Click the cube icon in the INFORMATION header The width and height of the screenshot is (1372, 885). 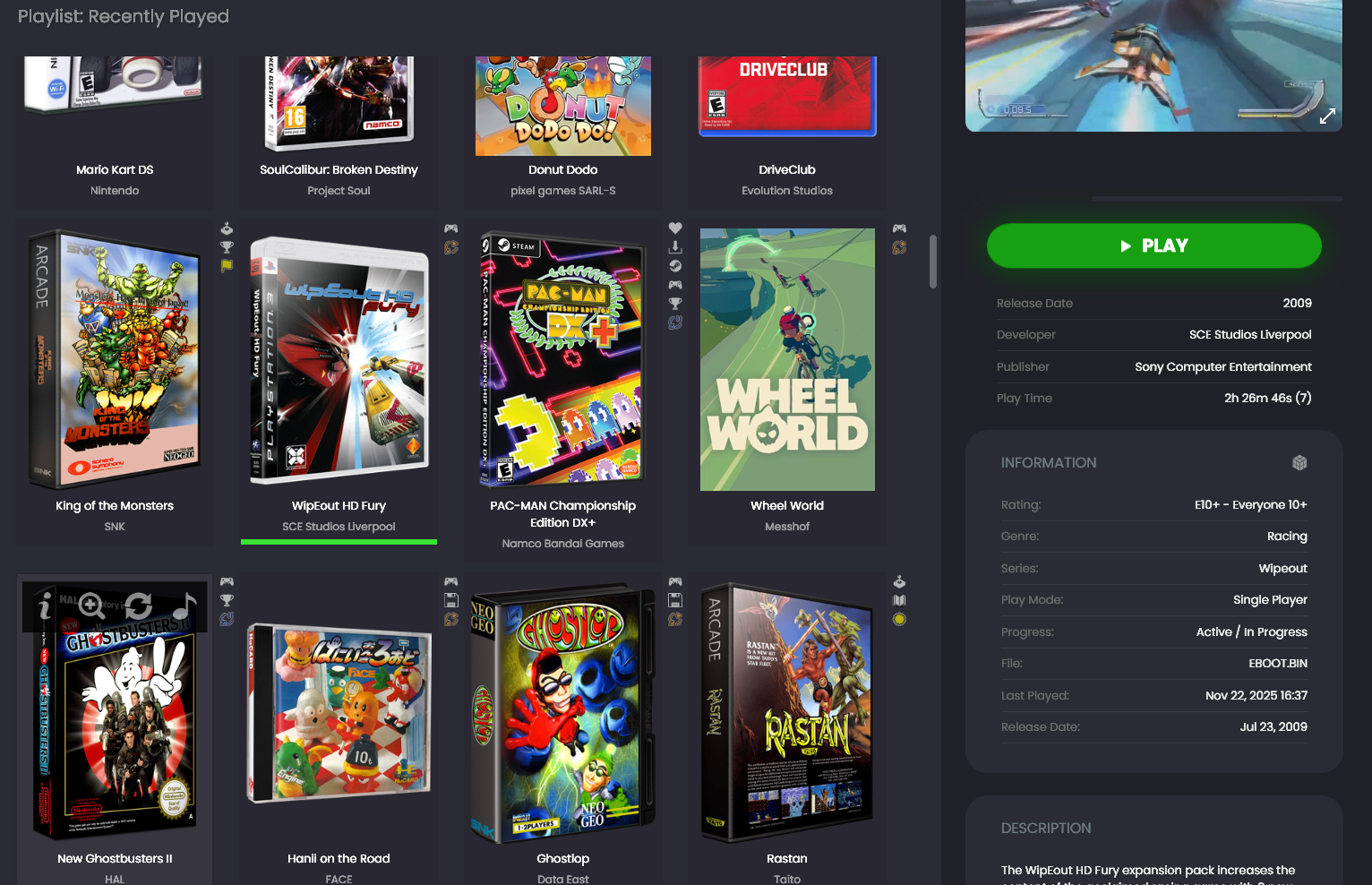coord(1299,462)
